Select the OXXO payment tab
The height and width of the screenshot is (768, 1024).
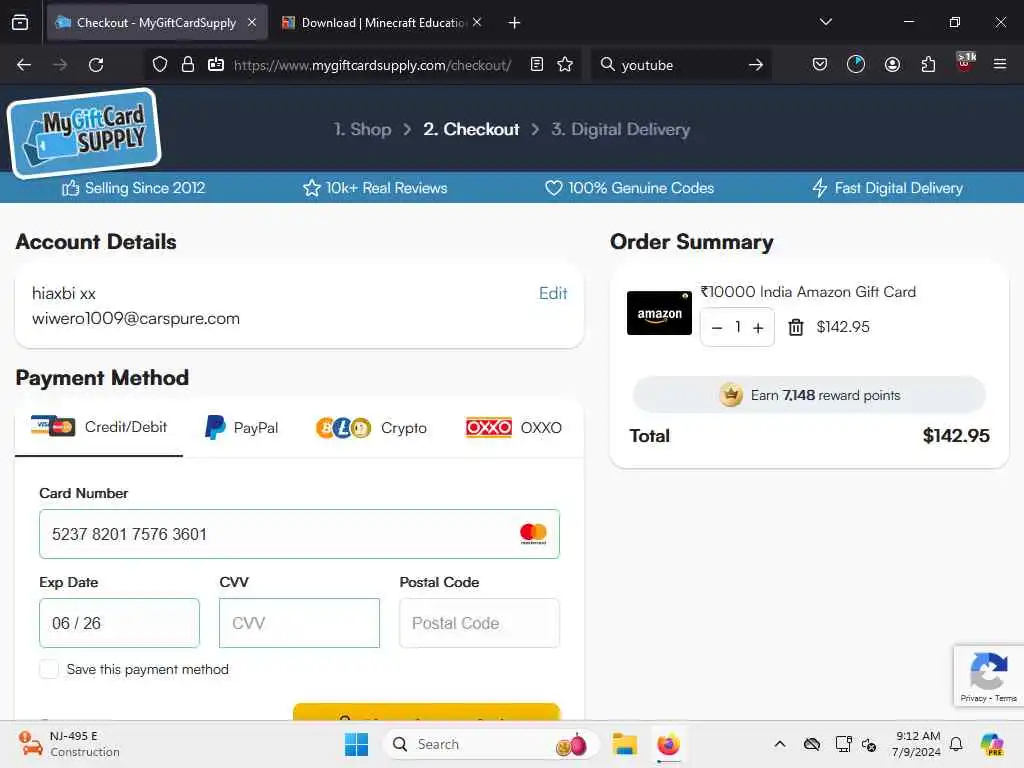click(513, 428)
